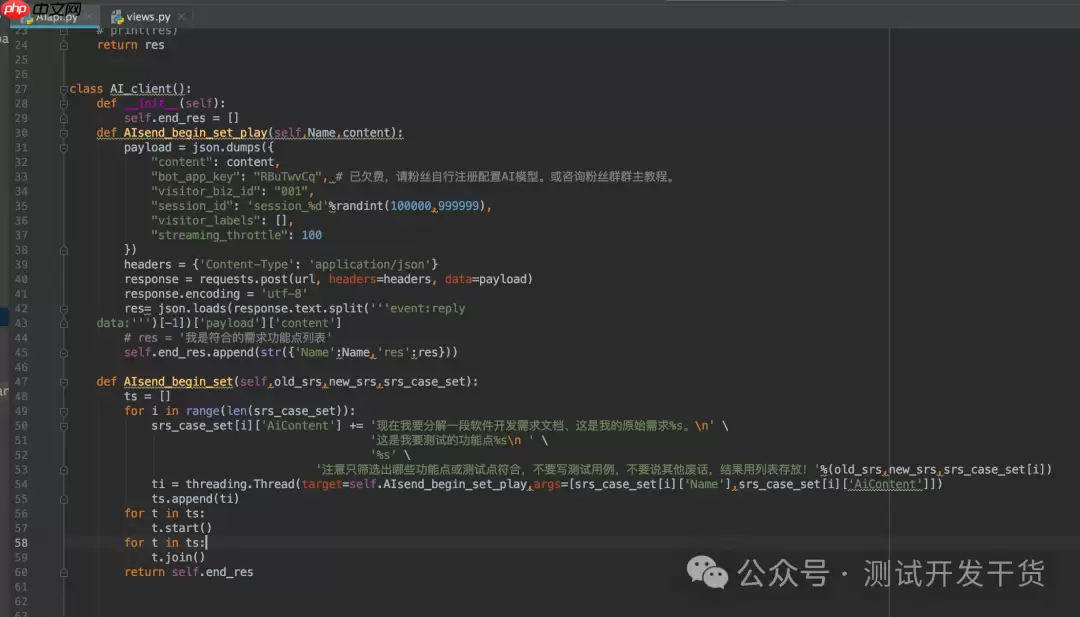1080x617 pixels.
Task: Collapse the AIsend_begin_set method
Action: coord(63,381)
